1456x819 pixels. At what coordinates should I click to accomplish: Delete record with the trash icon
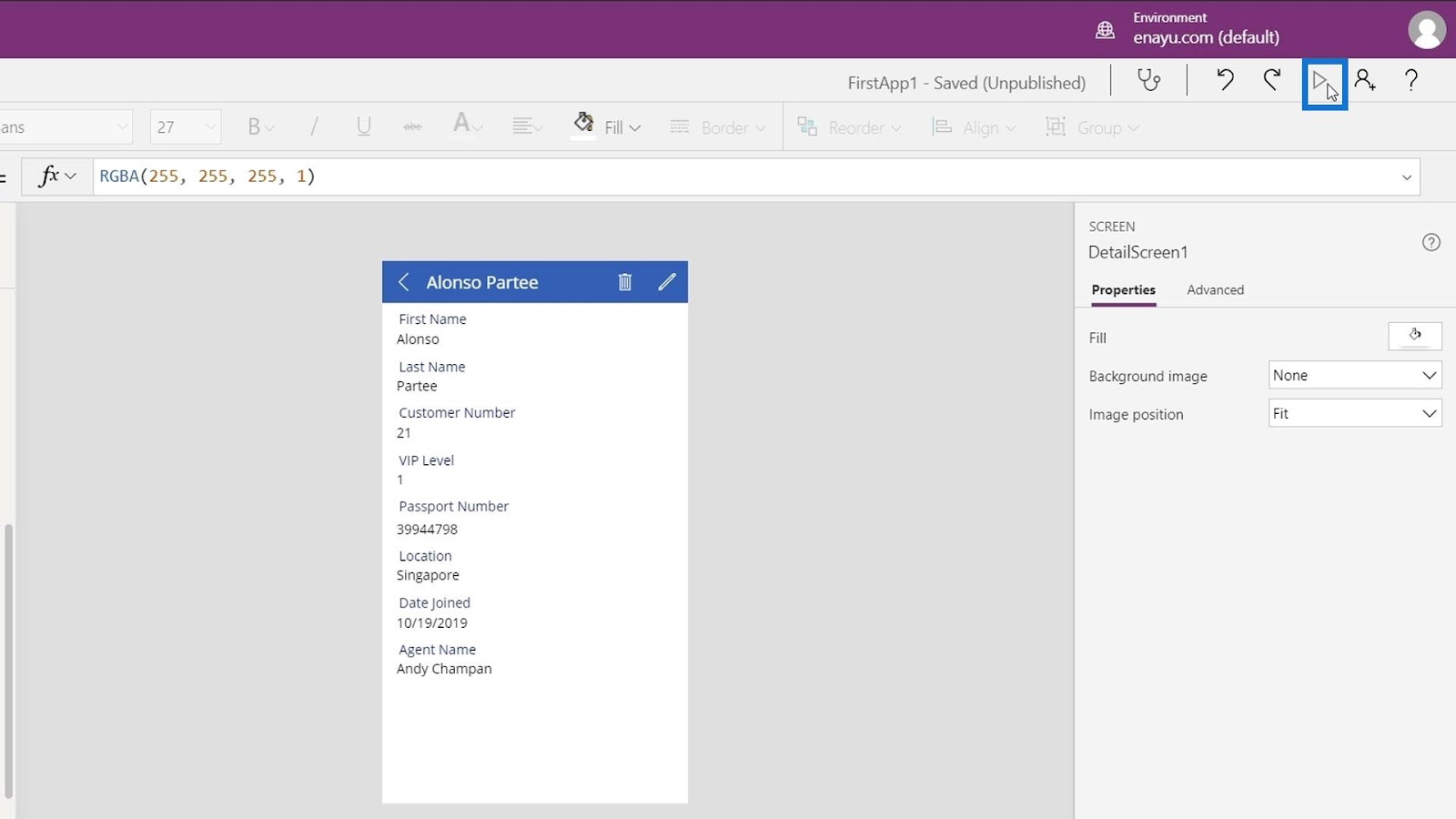coord(625,282)
